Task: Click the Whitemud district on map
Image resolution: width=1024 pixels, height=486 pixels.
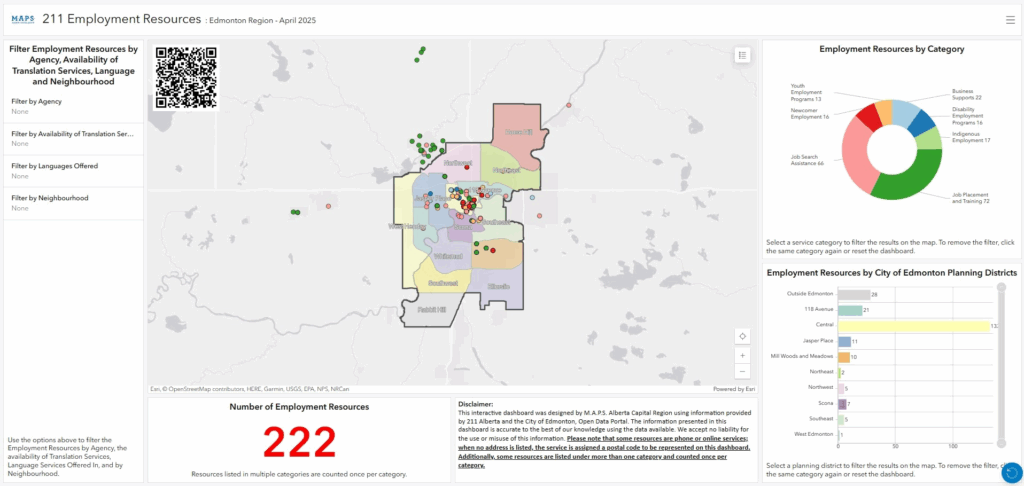Action: click(447, 255)
